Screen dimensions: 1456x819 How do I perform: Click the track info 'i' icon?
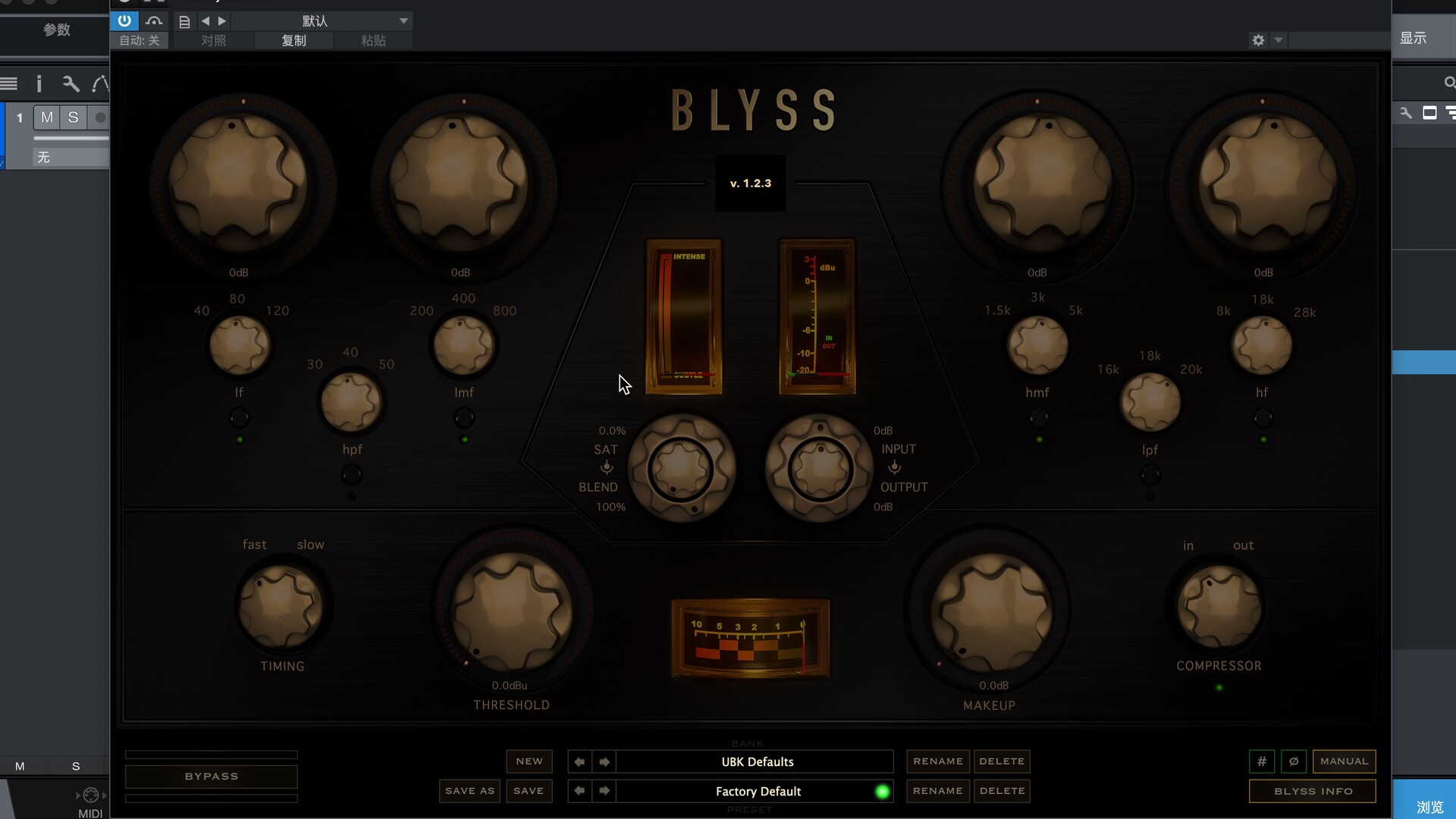click(x=39, y=83)
